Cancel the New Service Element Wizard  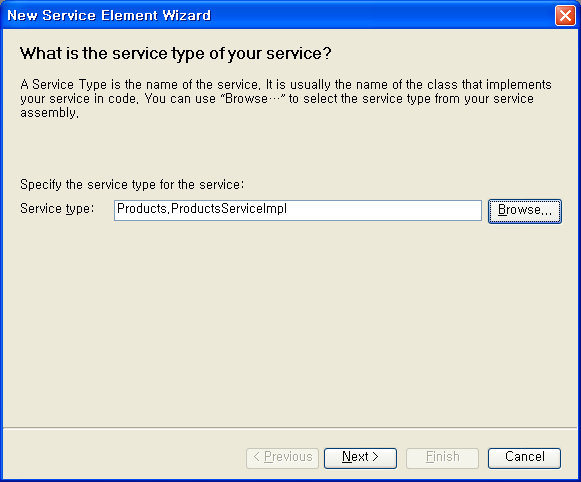pos(524,458)
